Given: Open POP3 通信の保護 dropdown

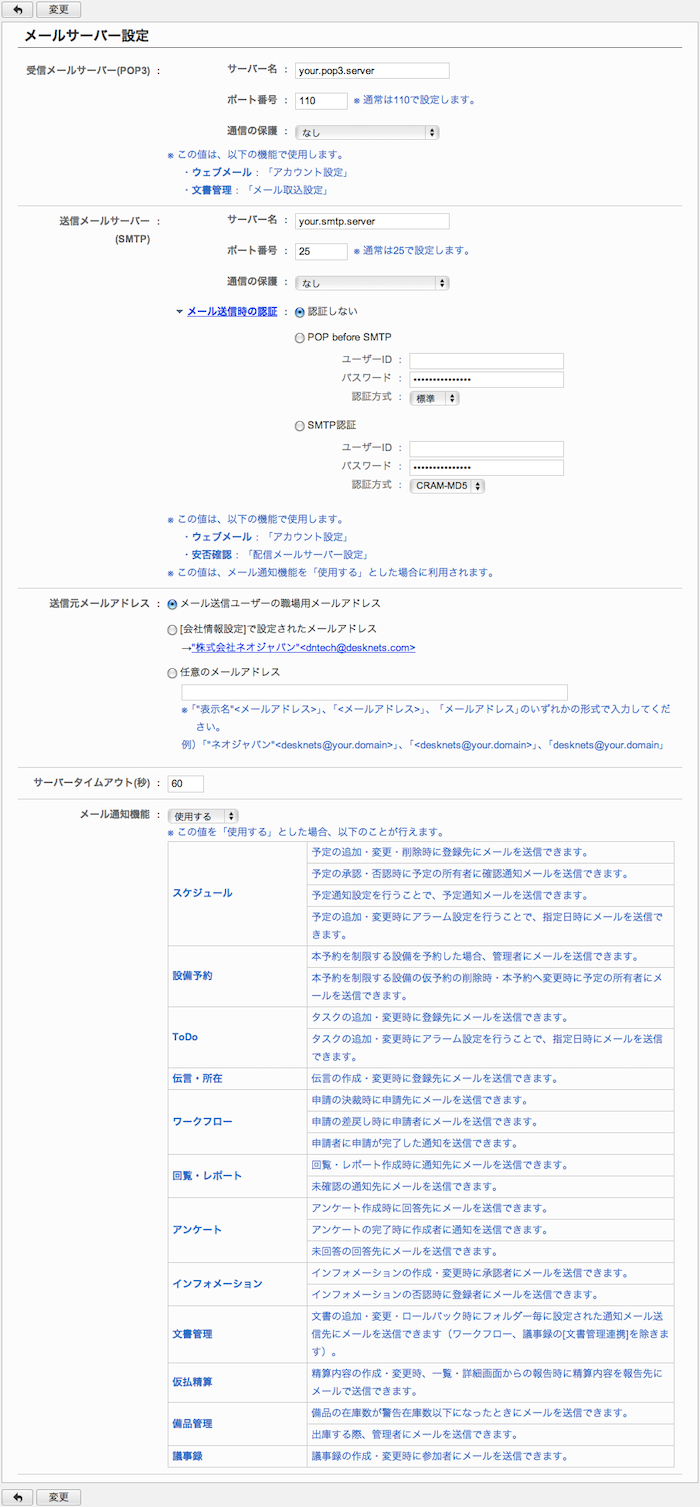Looking at the screenshot, I should (x=367, y=132).
